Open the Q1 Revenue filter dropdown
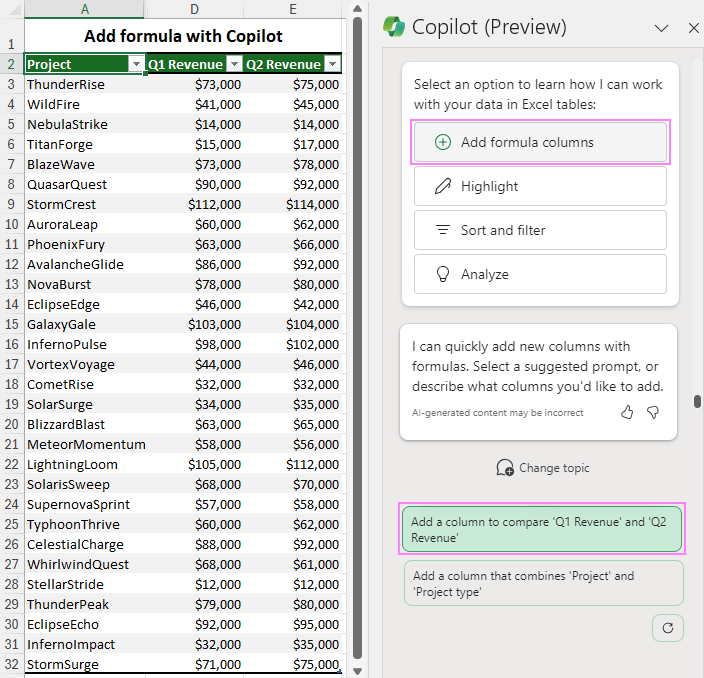704x678 pixels. click(234, 64)
